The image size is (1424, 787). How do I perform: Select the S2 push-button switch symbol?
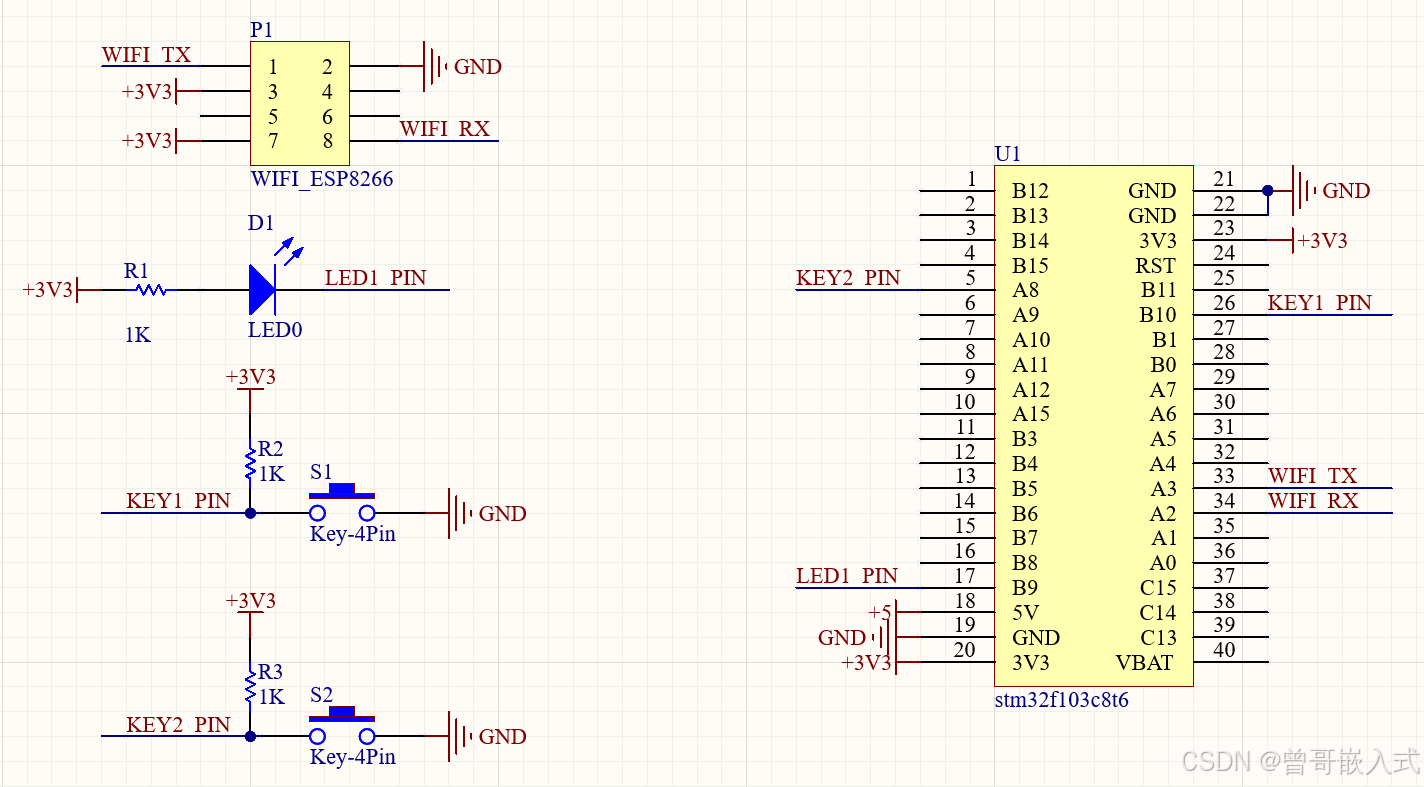[x=342, y=725]
